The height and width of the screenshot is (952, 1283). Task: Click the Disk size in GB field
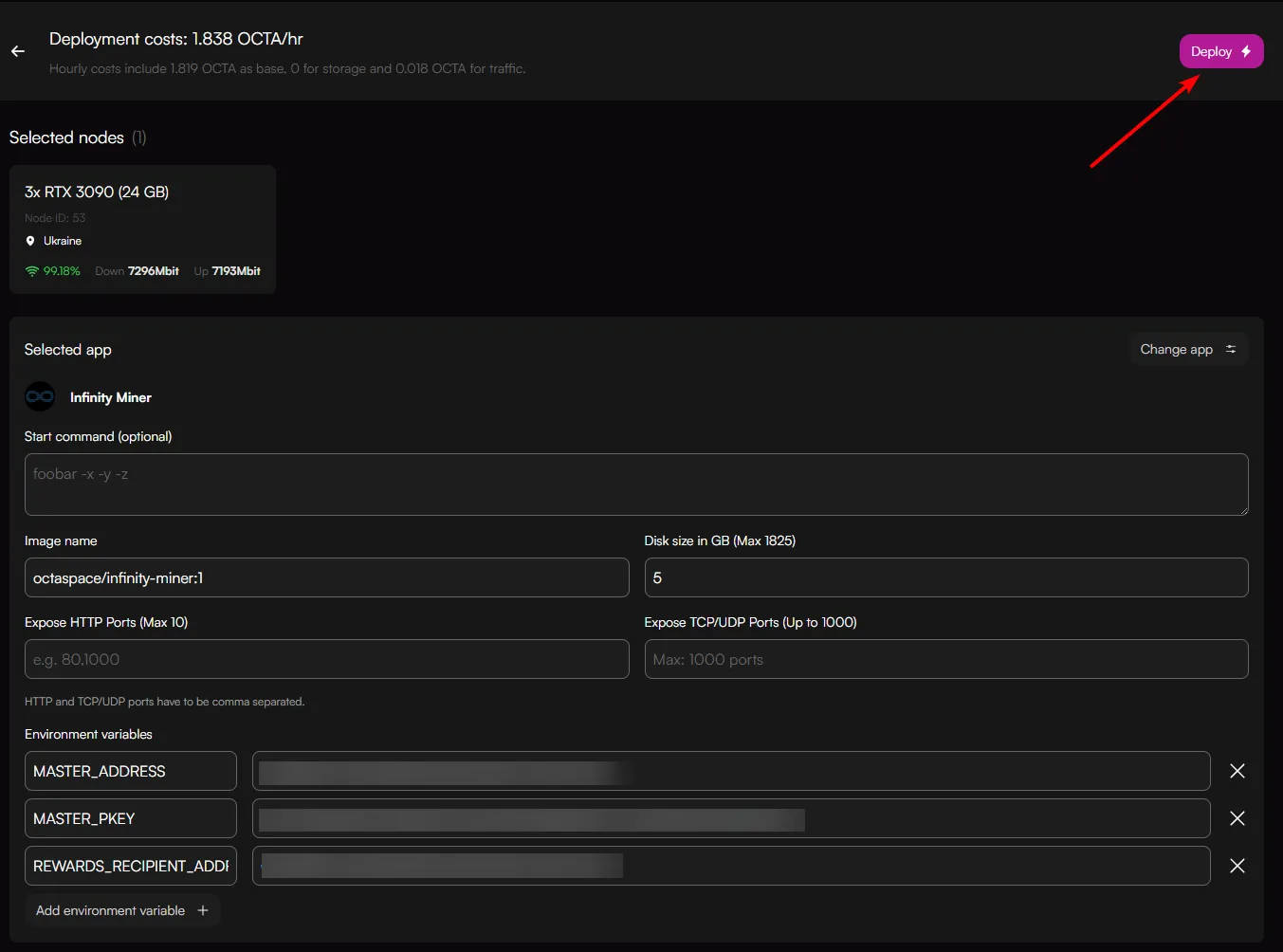click(x=946, y=577)
